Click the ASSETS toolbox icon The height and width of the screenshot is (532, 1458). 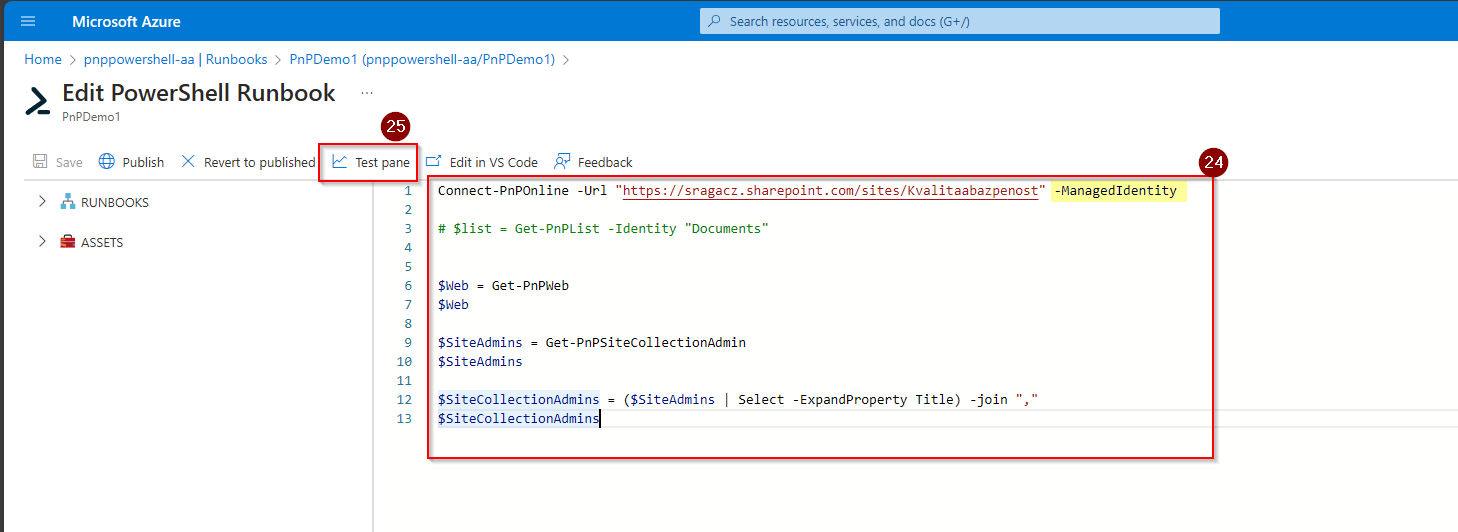coord(68,242)
